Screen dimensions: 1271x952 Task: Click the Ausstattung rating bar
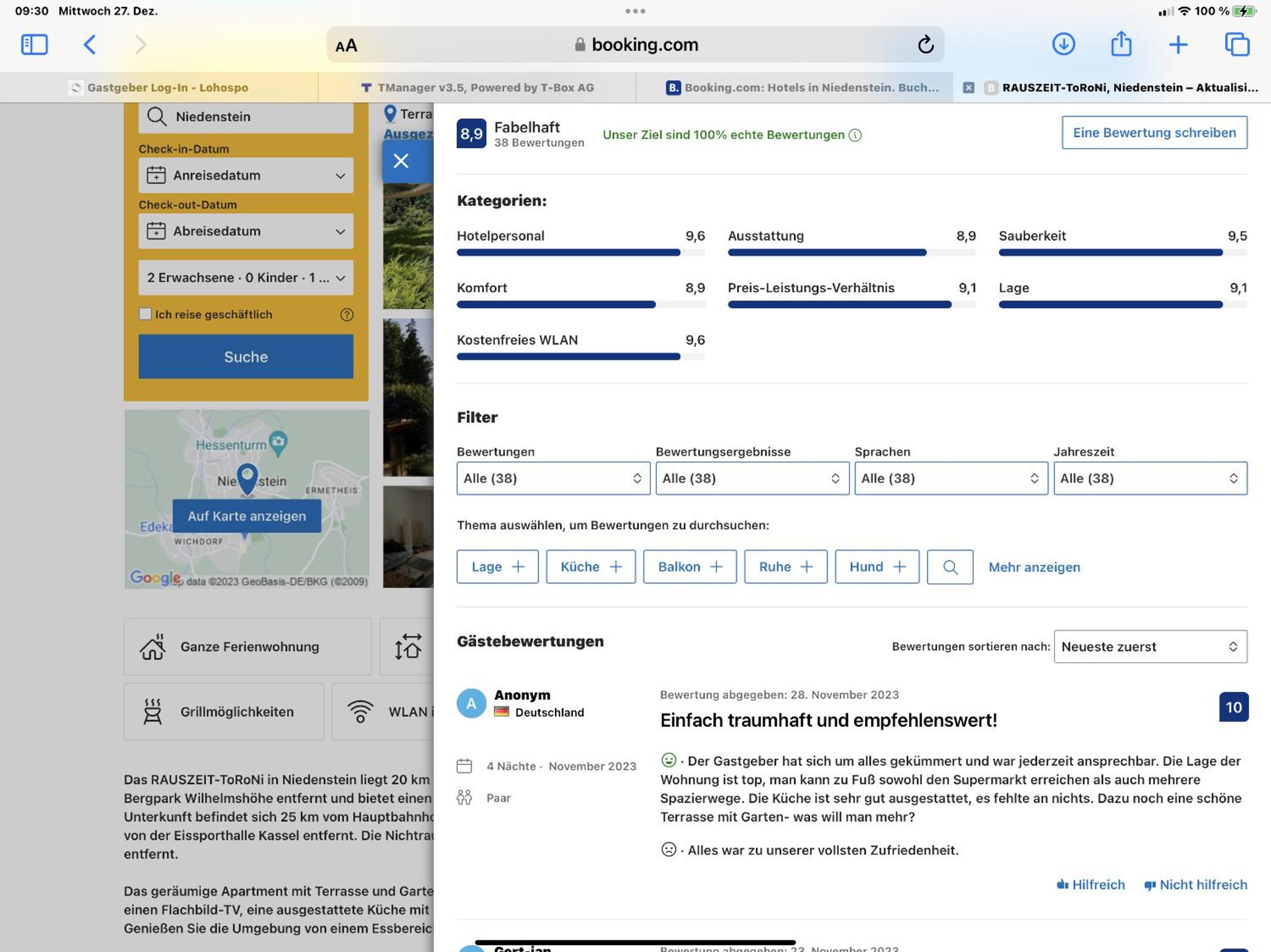[851, 252]
